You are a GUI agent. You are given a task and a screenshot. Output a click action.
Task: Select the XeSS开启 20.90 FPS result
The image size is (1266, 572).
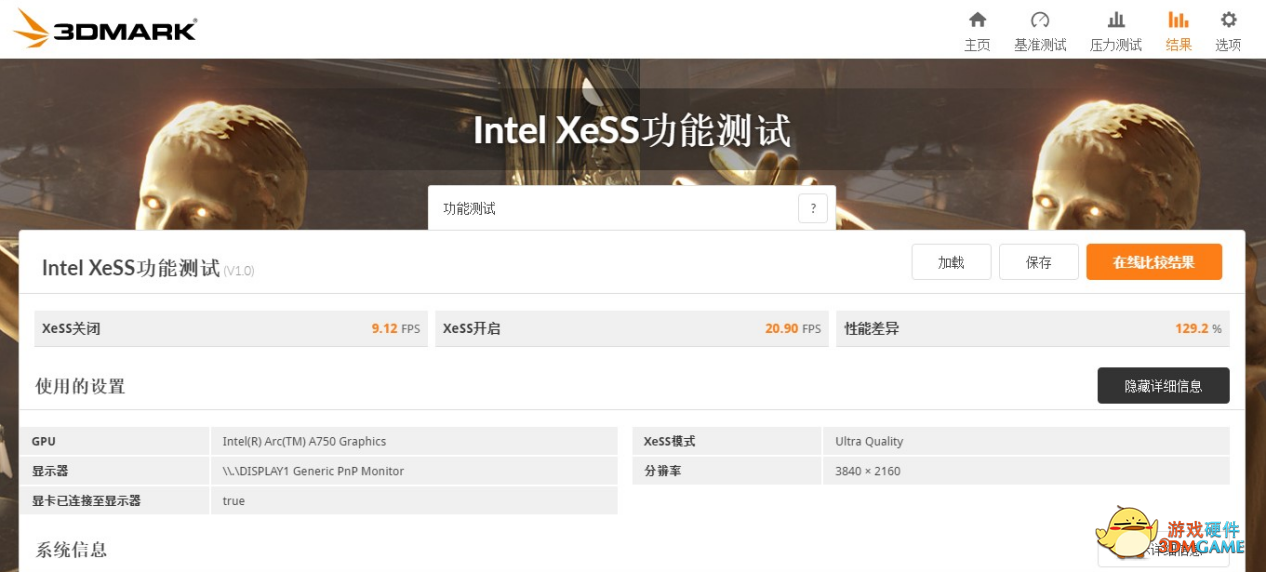click(632, 328)
